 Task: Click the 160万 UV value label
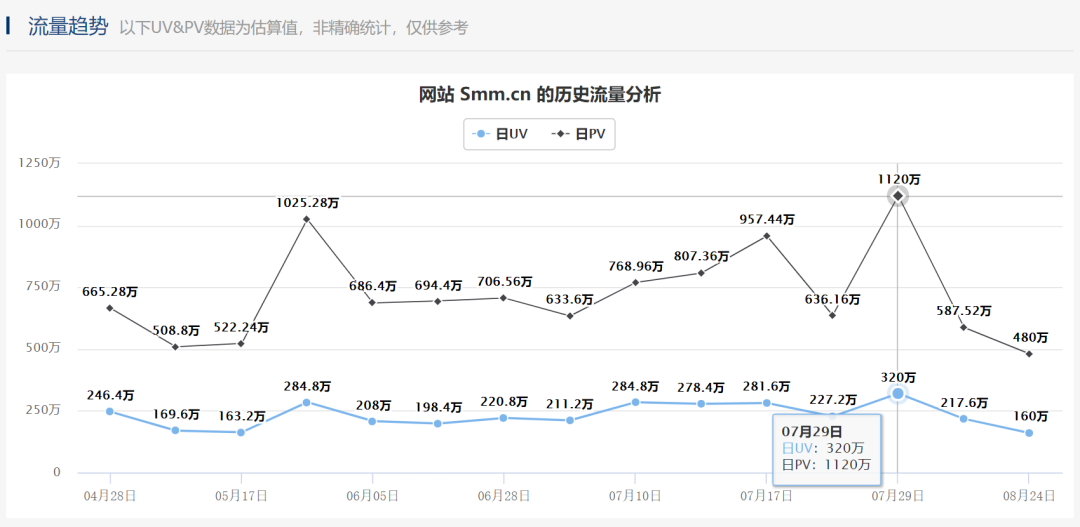1030,417
